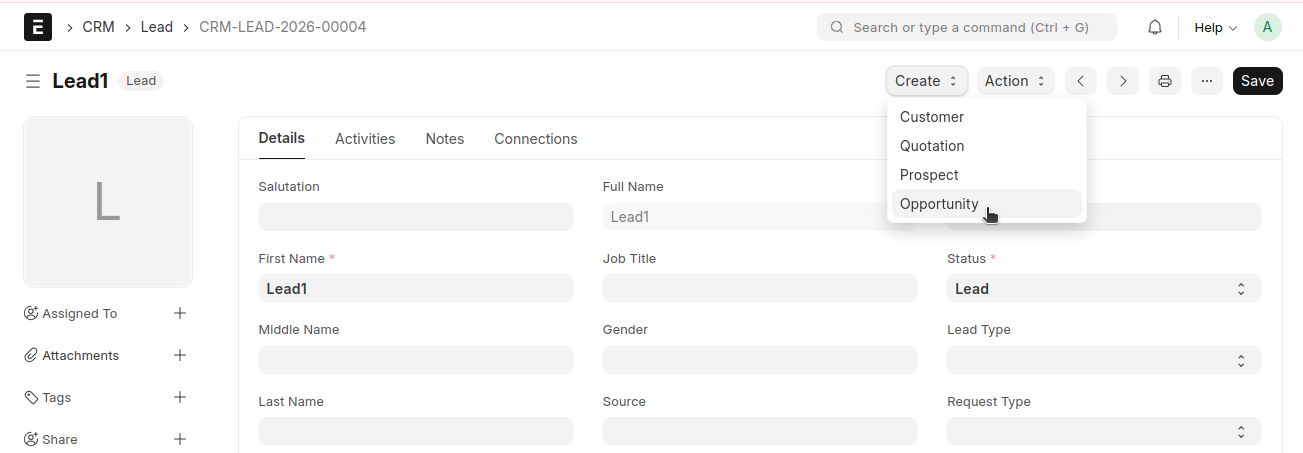Select Opportunity from the Create menu
Viewport: 1303px width, 453px height.
pyautogui.click(x=939, y=204)
